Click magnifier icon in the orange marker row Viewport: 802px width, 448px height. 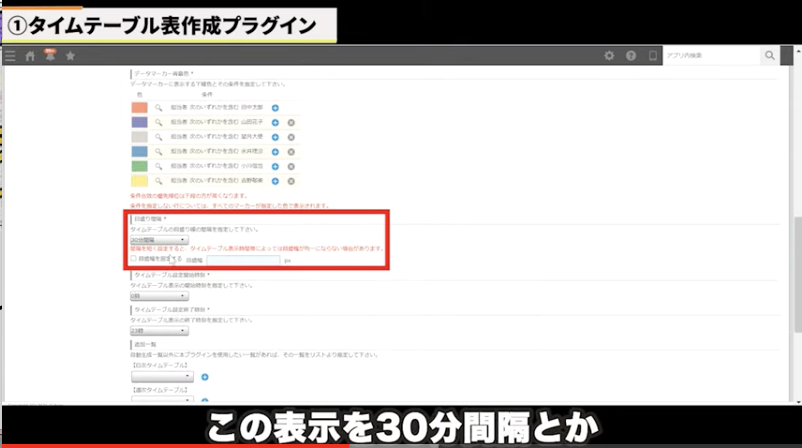click(158, 107)
